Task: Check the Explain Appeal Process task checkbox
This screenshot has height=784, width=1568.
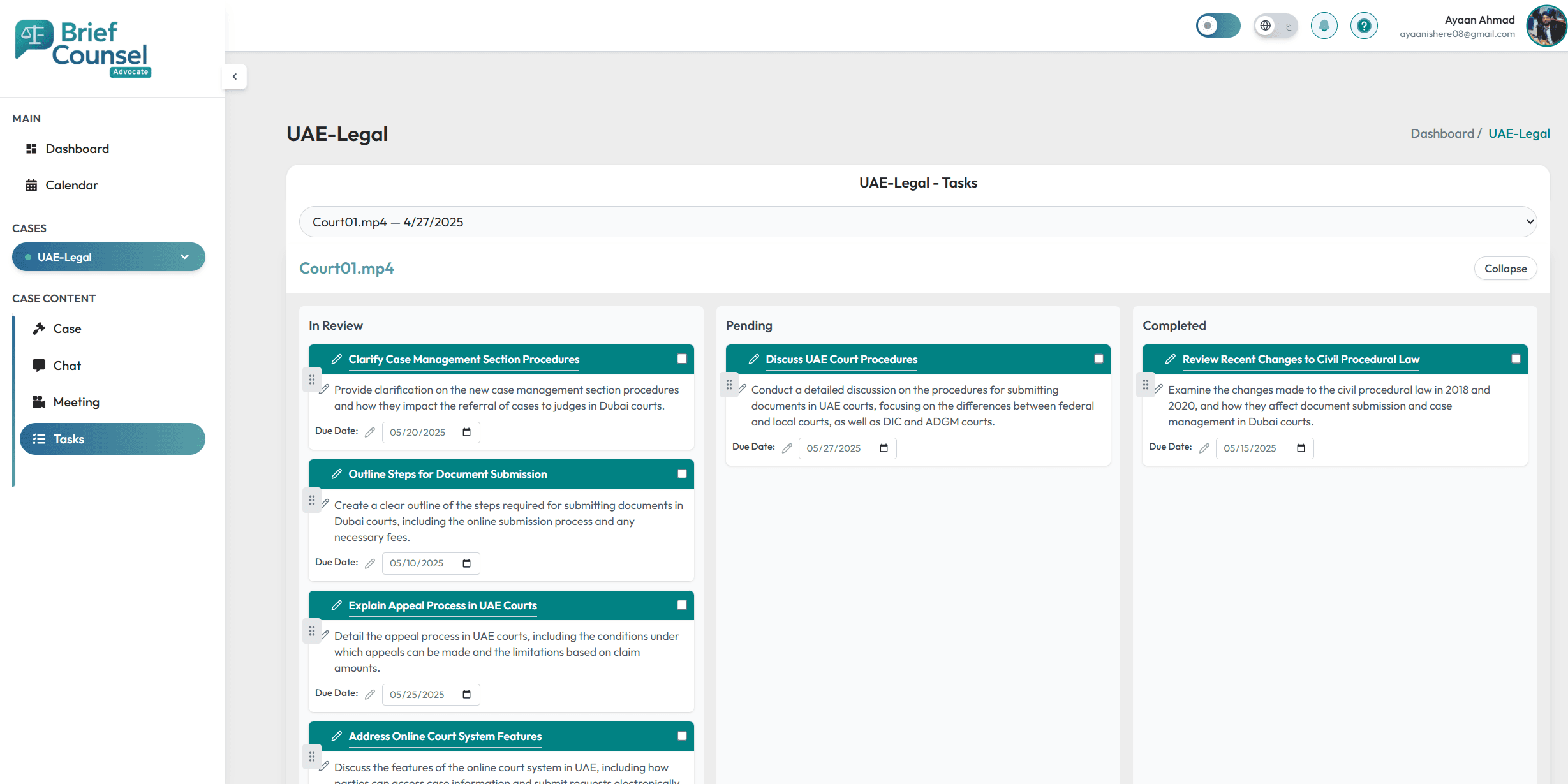Action: click(x=682, y=605)
